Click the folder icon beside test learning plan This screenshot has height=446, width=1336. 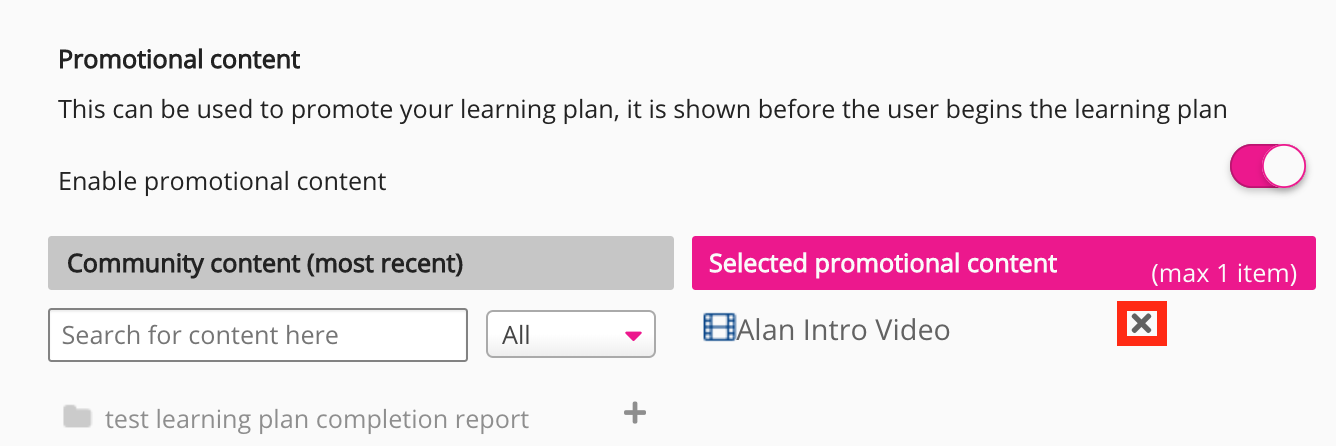click(x=77, y=416)
